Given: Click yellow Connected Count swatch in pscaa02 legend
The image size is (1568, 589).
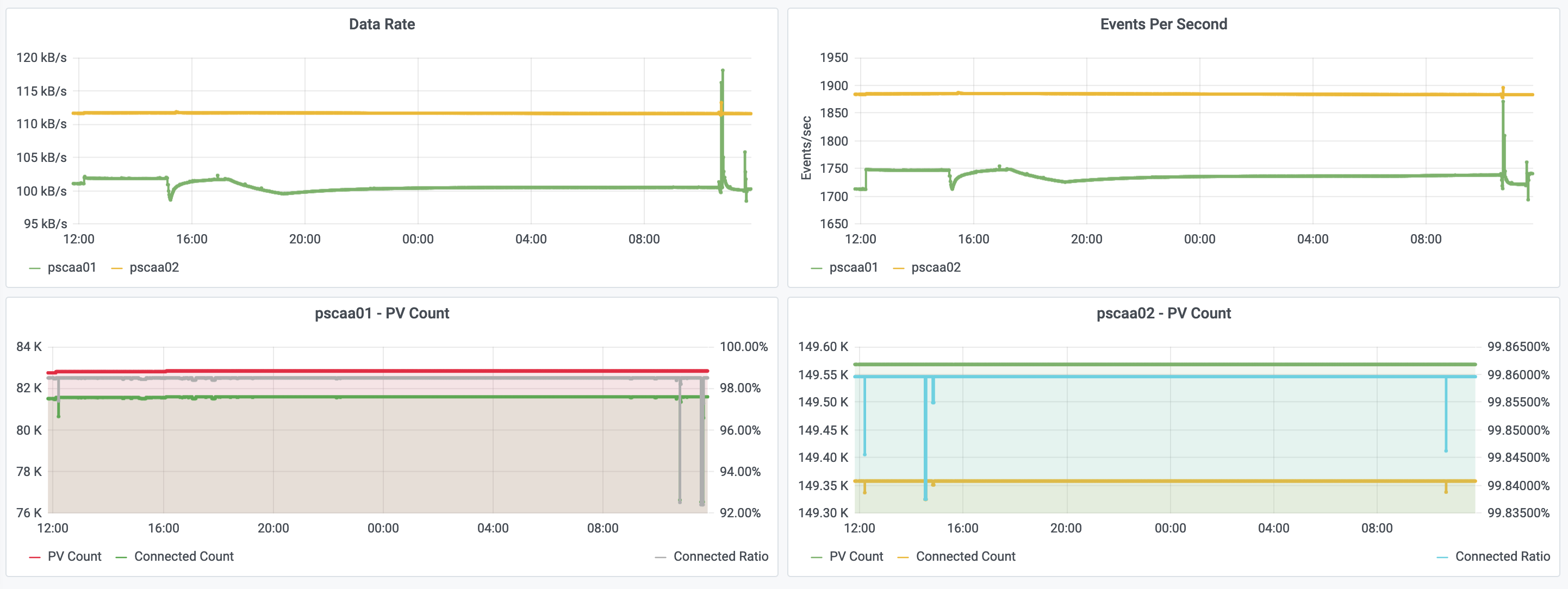Looking at the screenshot, I should [903, 557].
